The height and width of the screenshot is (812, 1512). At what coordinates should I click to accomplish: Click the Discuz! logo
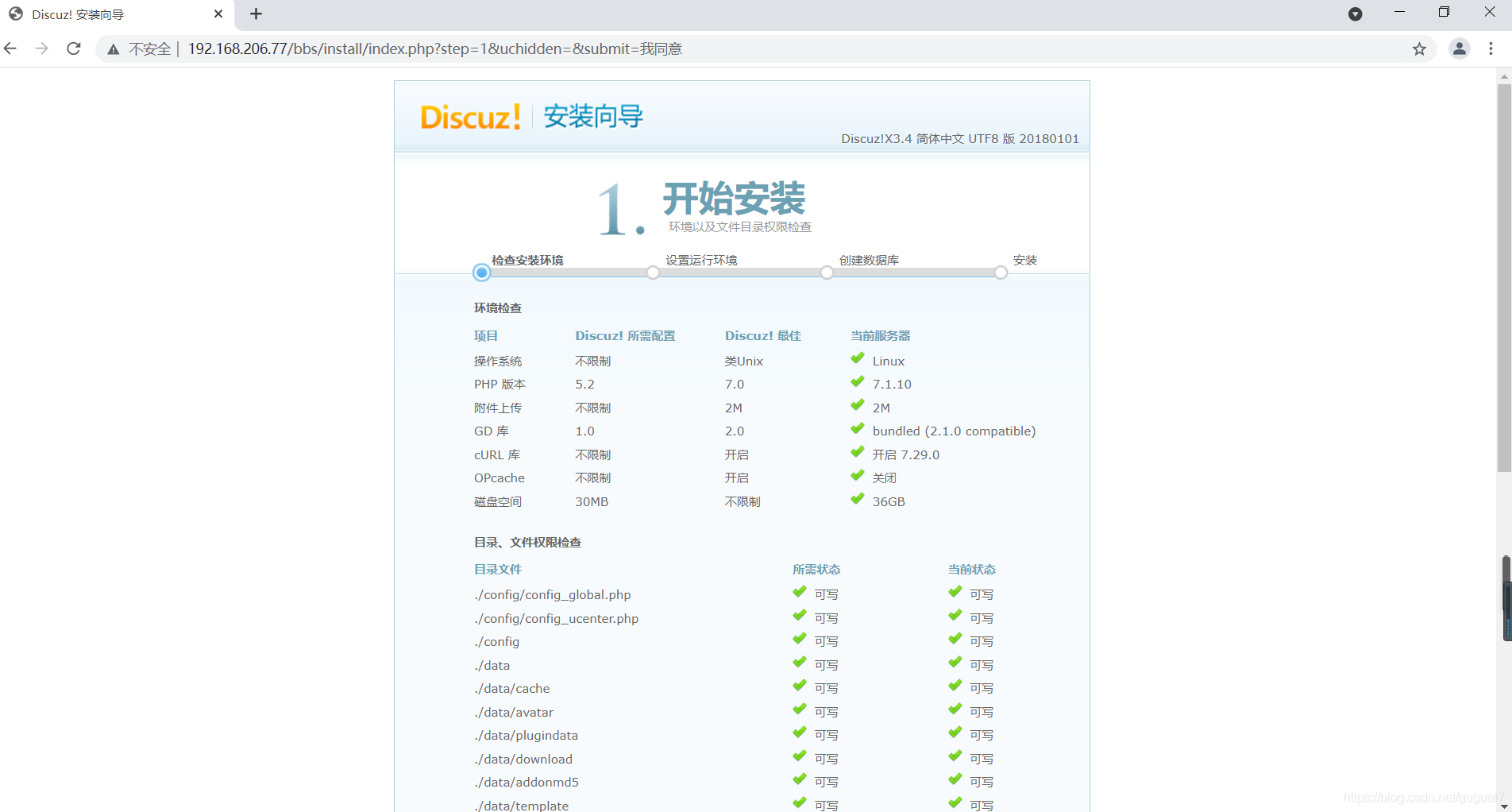470,117
